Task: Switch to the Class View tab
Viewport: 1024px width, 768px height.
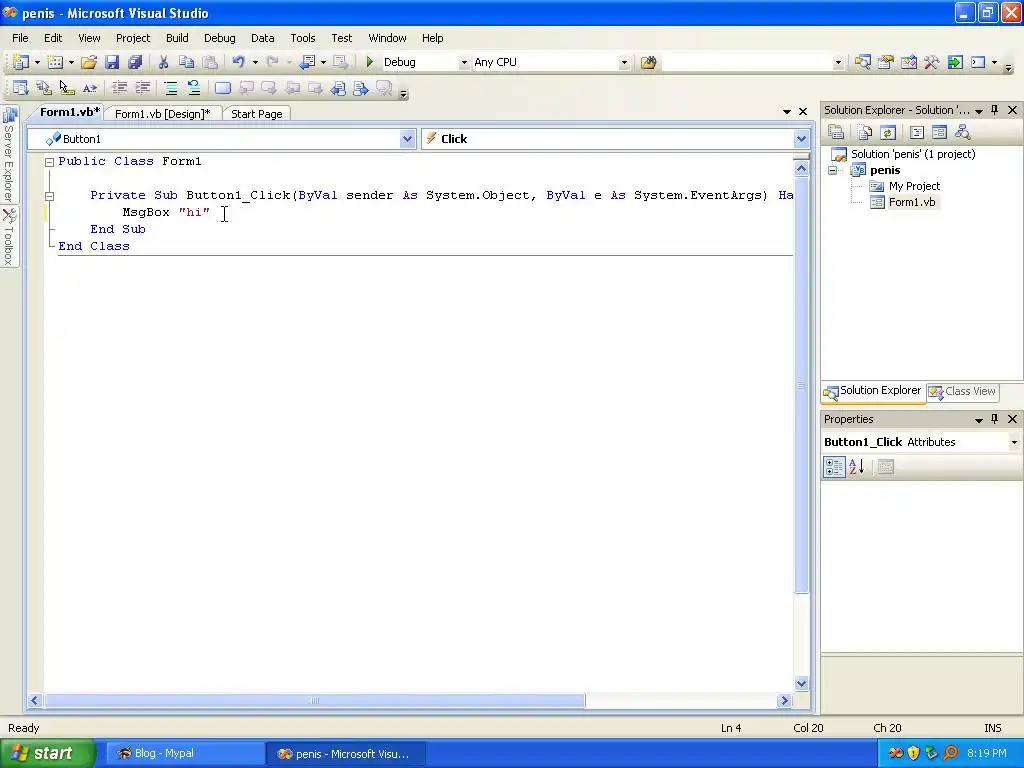Action: pyautogui.click(x=963, y=391)
